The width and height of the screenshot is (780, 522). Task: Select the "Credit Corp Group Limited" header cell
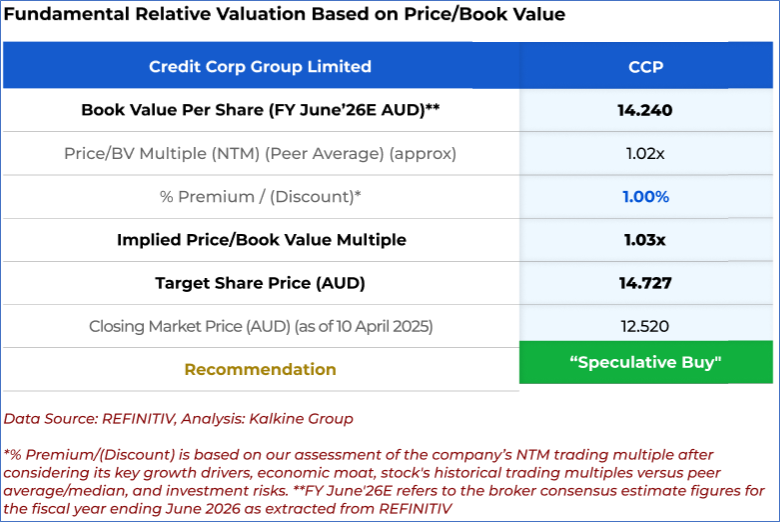tap(260, 67)
